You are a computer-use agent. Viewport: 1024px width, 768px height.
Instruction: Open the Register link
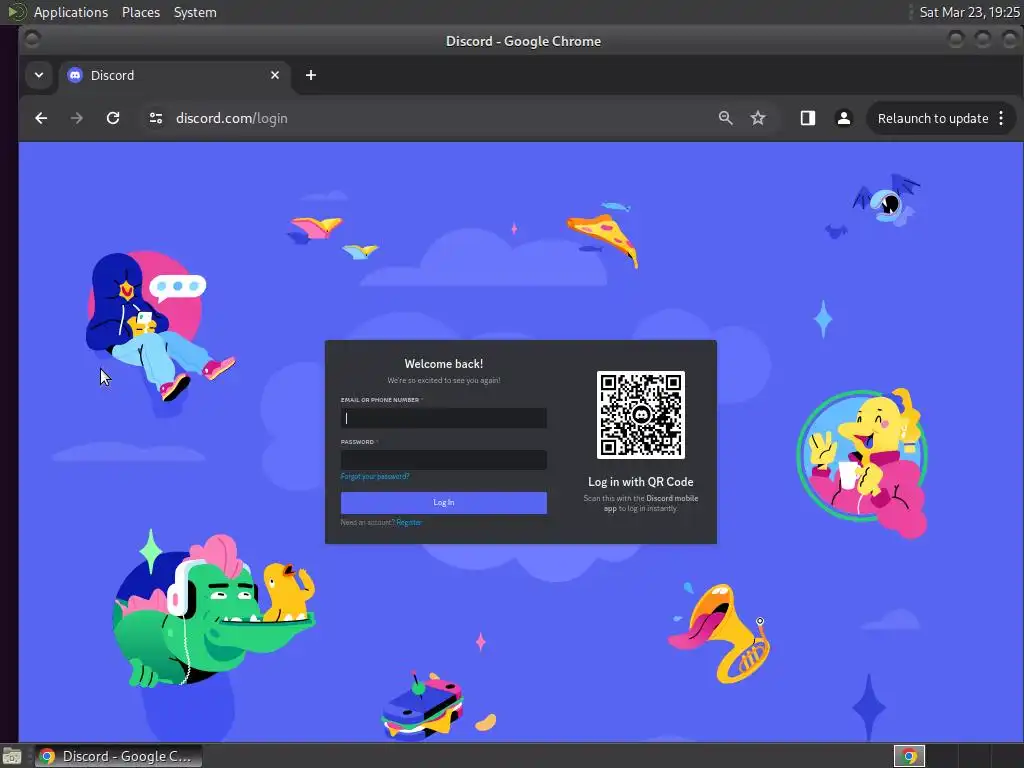pos(409,522)
